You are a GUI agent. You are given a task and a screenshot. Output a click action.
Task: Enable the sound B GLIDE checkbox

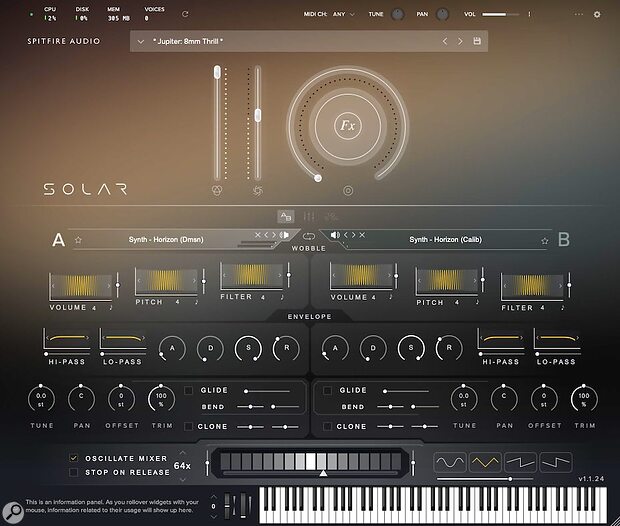click(x=327, y=390)
